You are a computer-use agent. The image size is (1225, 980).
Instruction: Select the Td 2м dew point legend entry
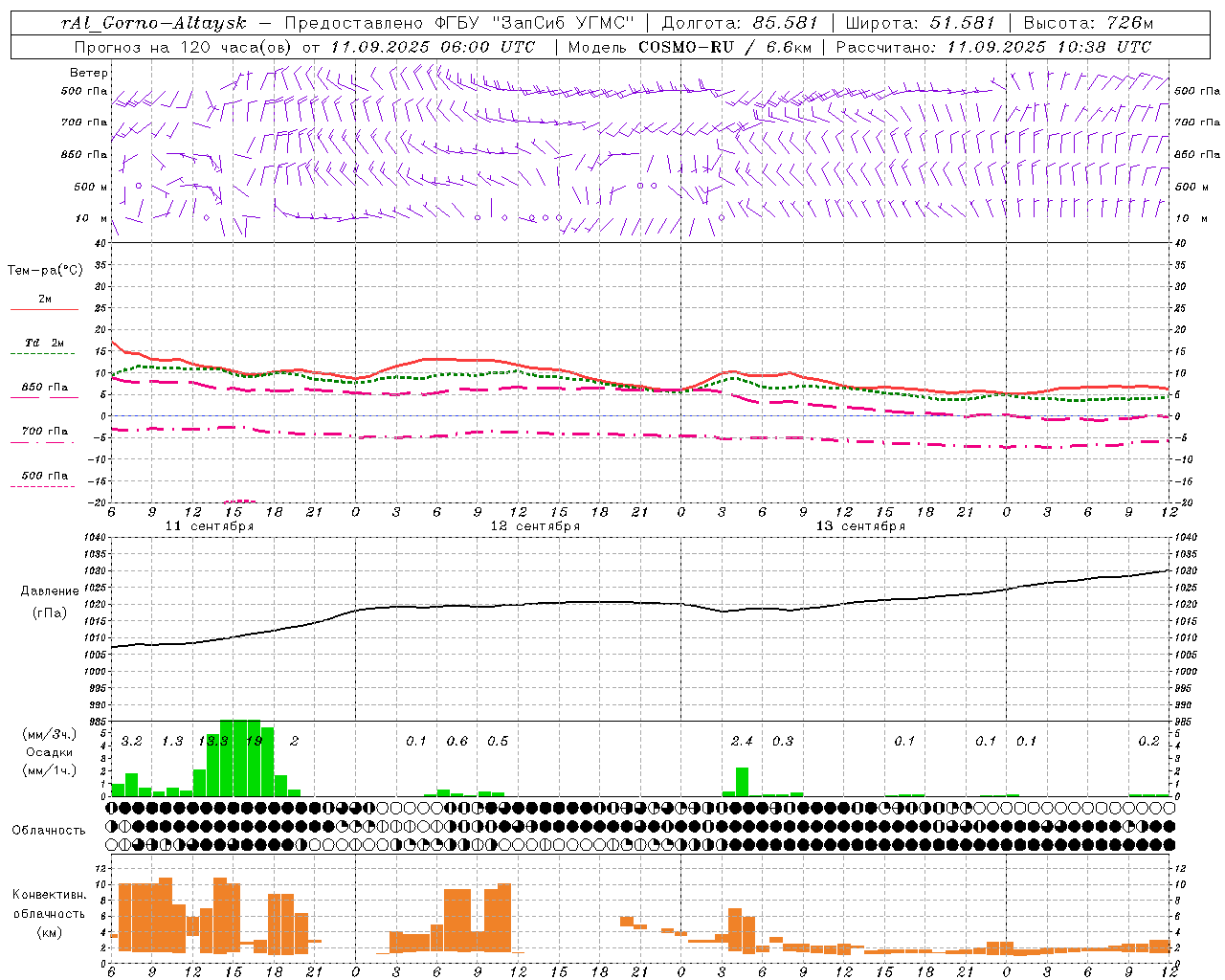pyautogui.click(x=45, y=343)
